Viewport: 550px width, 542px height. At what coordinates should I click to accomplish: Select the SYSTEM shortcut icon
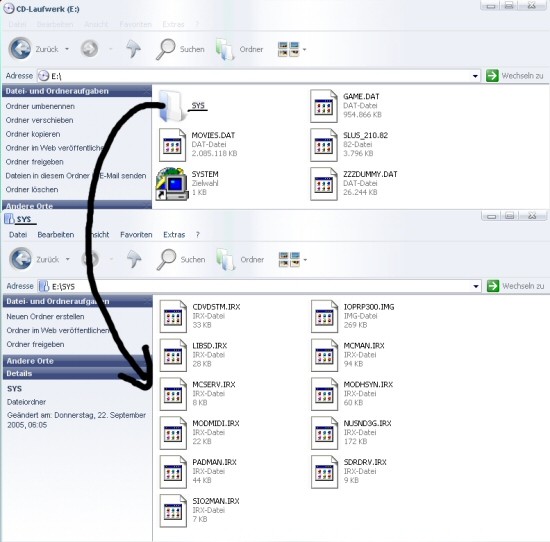(x=172, y=183)
